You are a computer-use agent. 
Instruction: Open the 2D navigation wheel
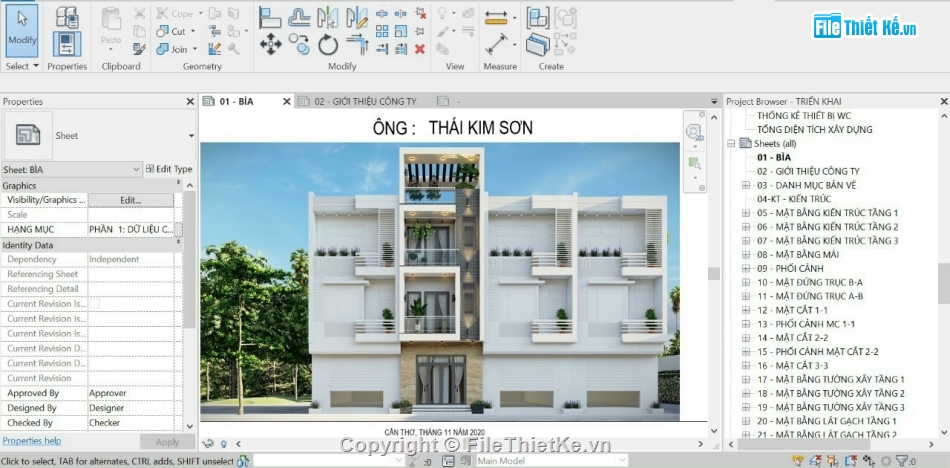pos(694,132)
